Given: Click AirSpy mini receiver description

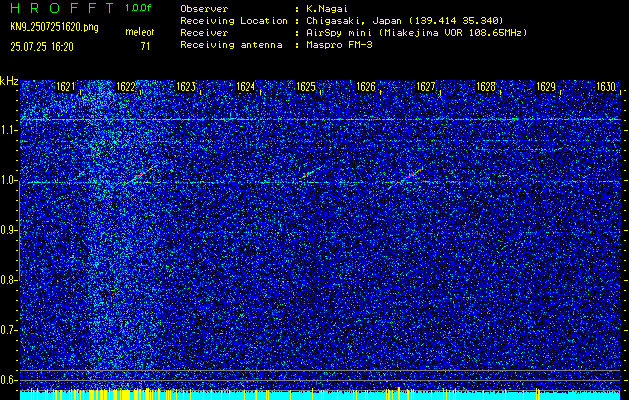Looking at the screenshot, I should point(417,33).
